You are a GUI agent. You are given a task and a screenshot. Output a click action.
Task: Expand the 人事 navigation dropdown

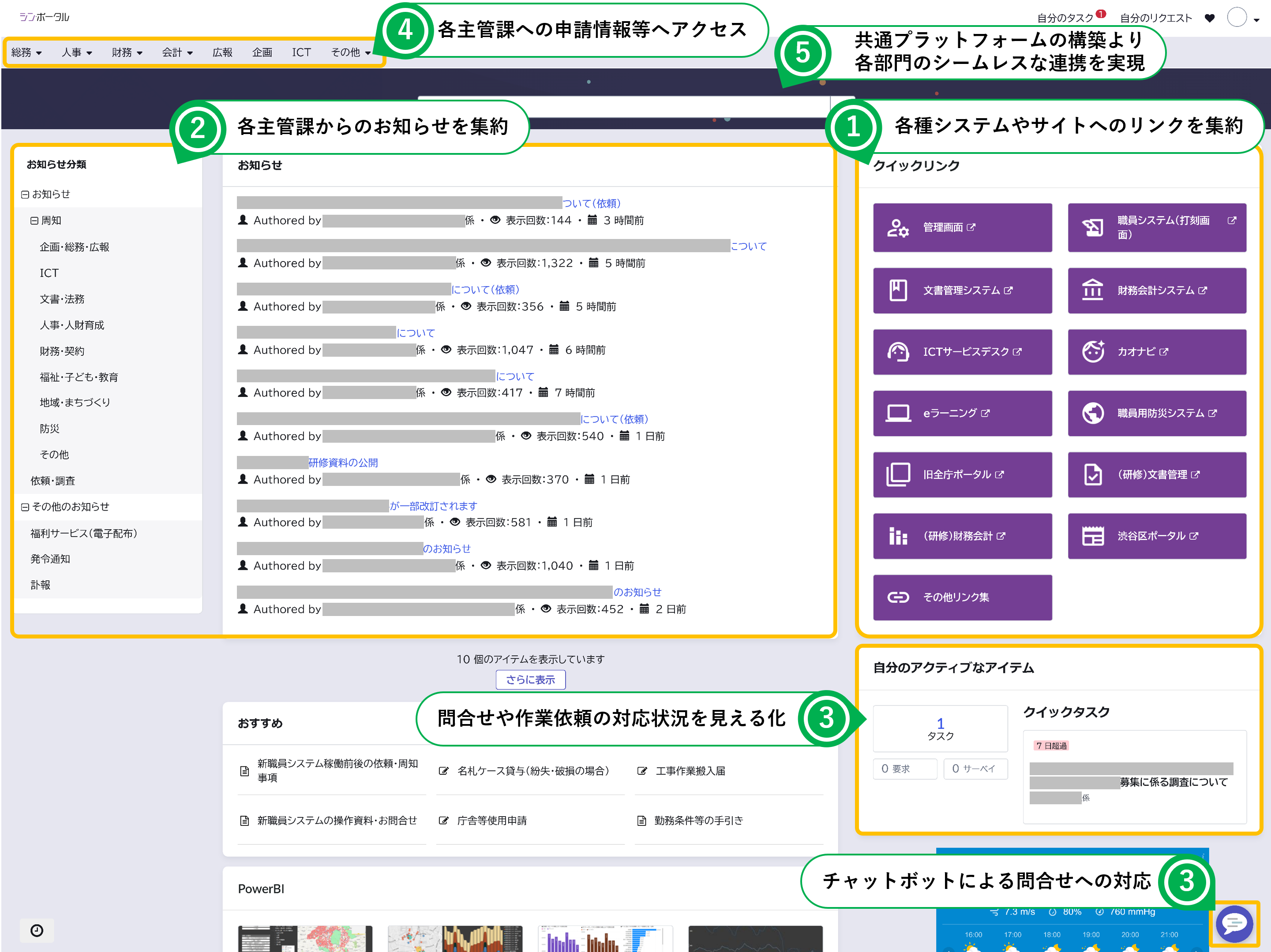tap(76, 53)
